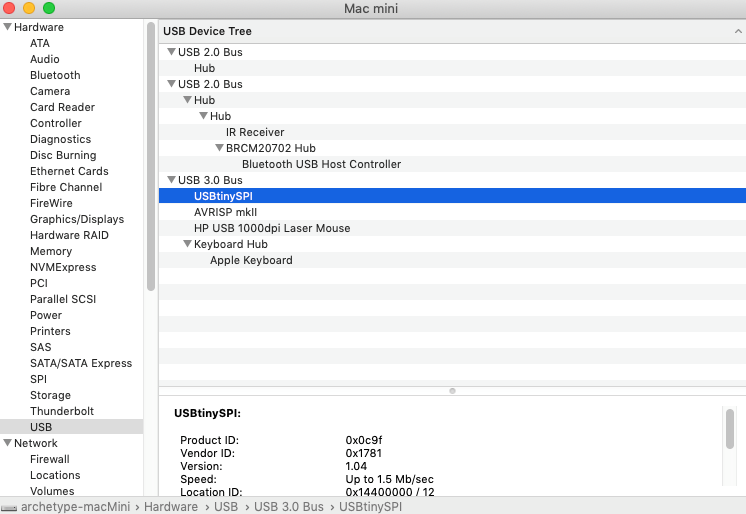Click archetype-macMini in the path bar
This screenshot has height=514, width=746.
75,507
